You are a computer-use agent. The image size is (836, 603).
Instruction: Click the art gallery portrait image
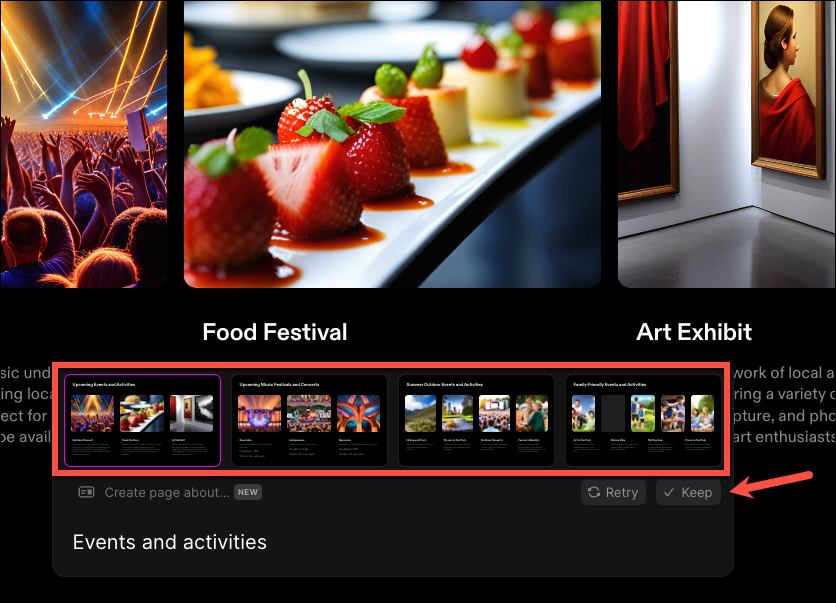727,144
